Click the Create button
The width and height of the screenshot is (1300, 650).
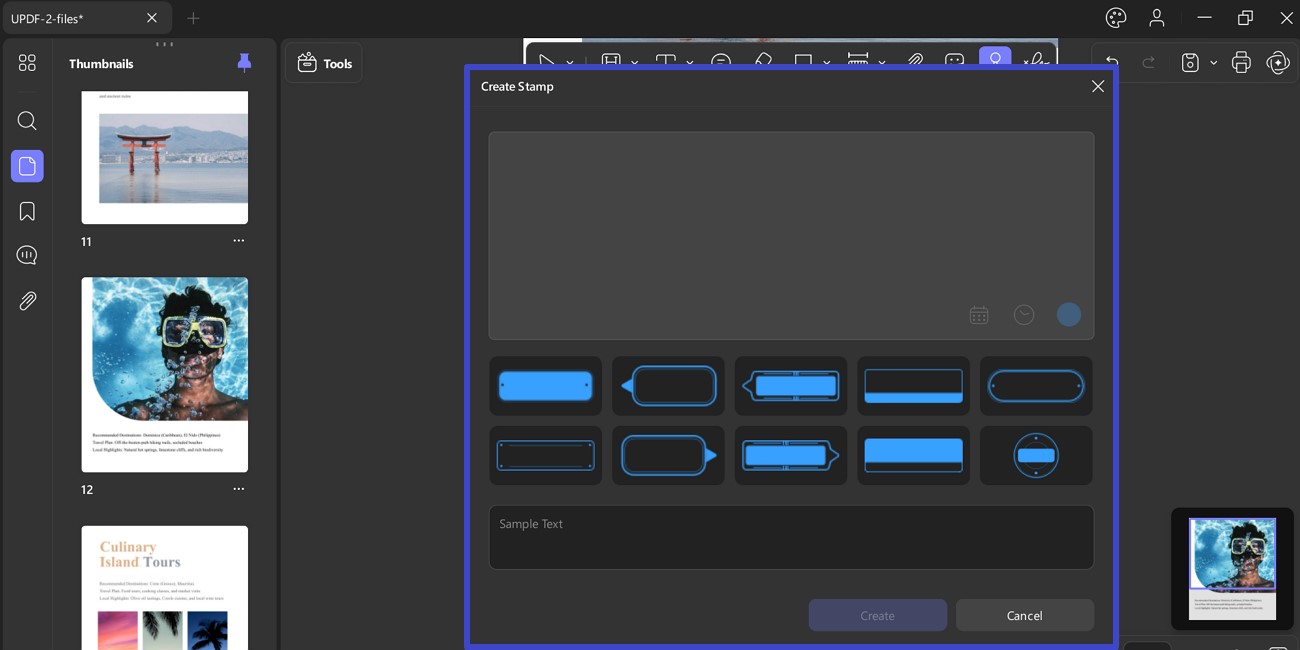pos(878,615)
